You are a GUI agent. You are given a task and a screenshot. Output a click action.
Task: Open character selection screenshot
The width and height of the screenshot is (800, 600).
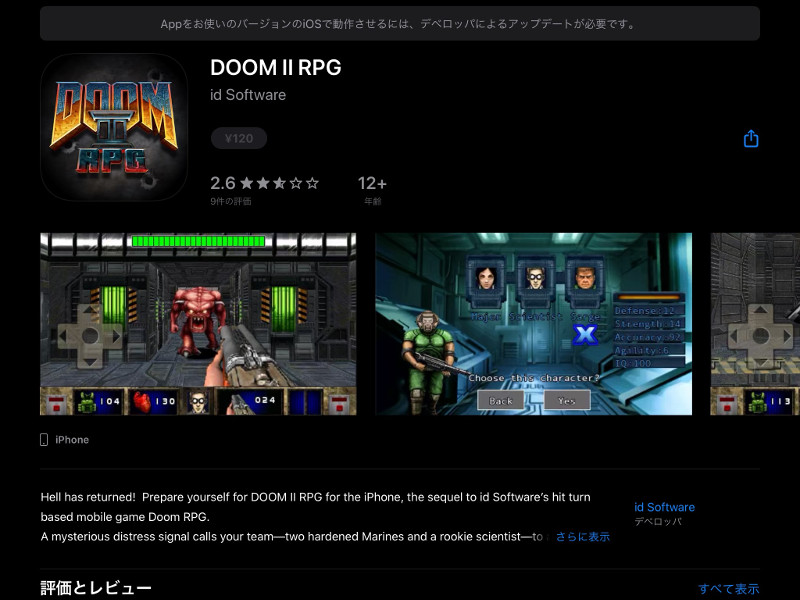pos(534,324)
